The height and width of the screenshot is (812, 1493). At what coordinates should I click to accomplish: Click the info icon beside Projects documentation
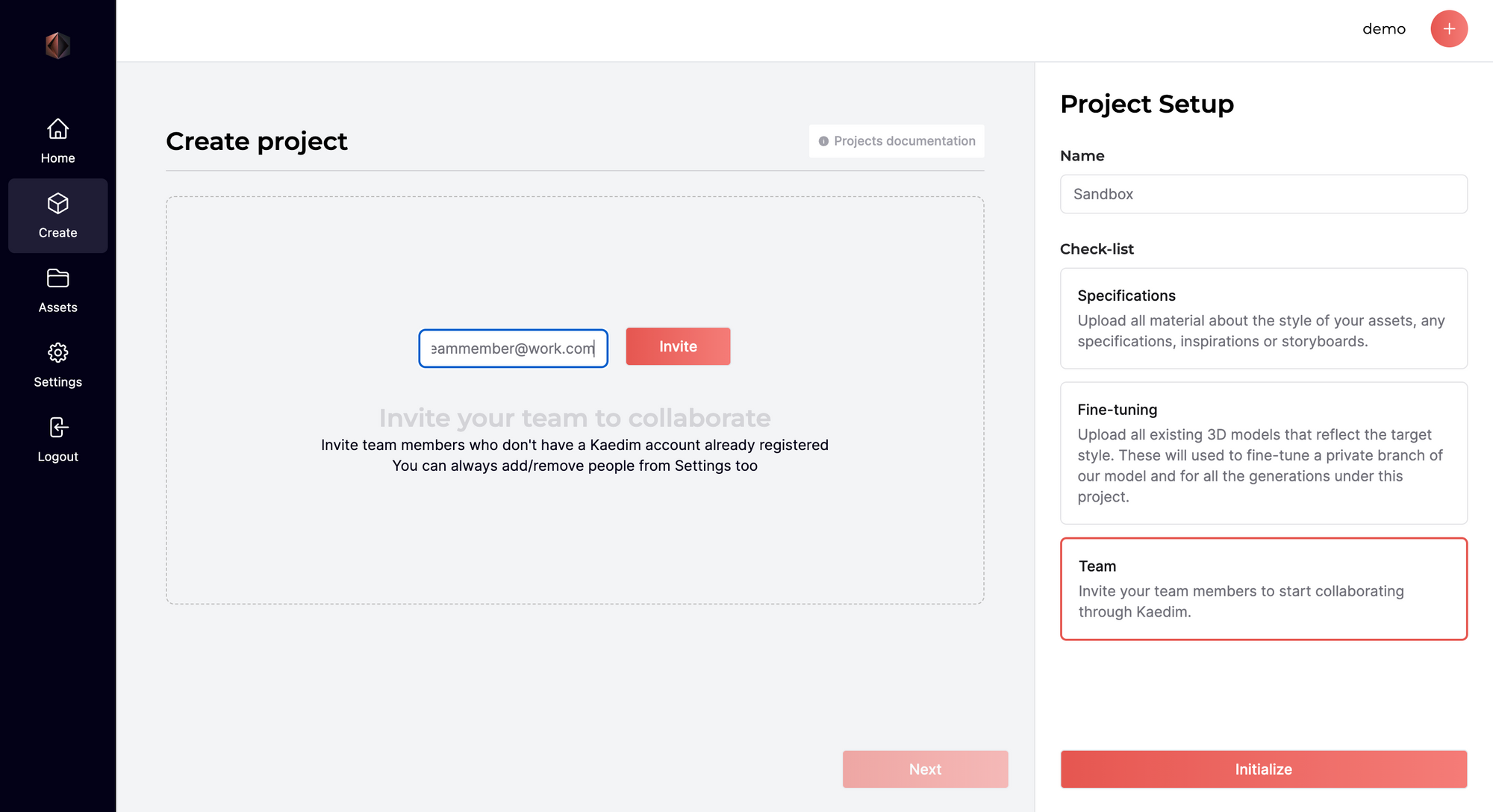823,141
